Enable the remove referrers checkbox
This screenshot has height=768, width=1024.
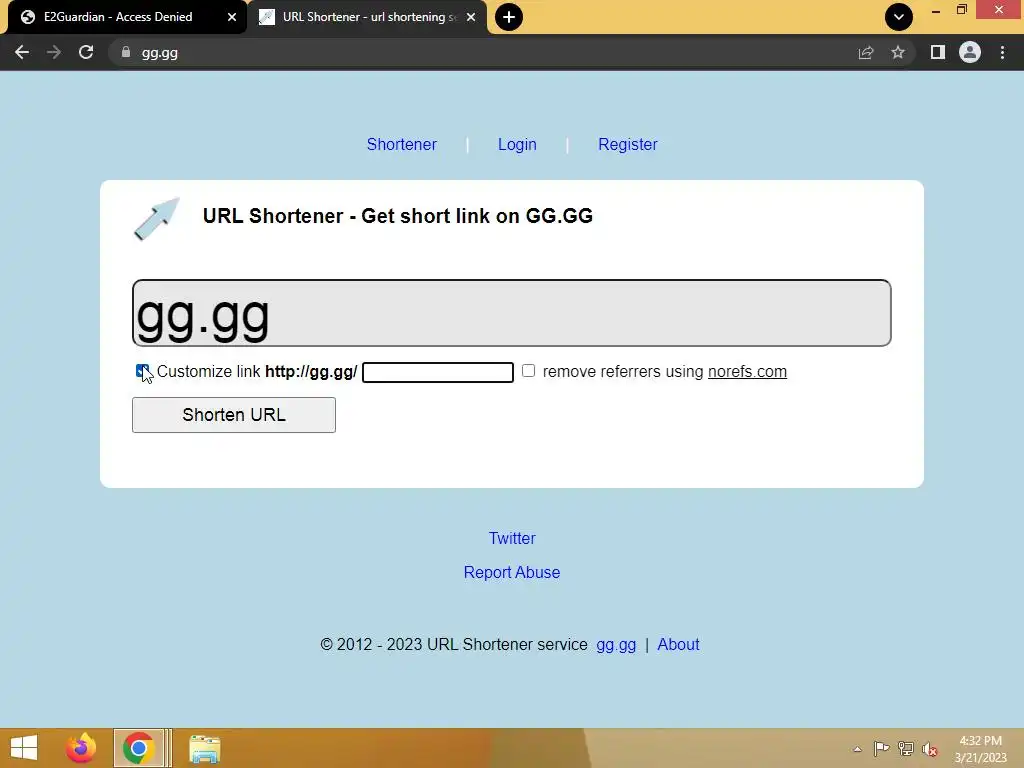tap(528, 371)
